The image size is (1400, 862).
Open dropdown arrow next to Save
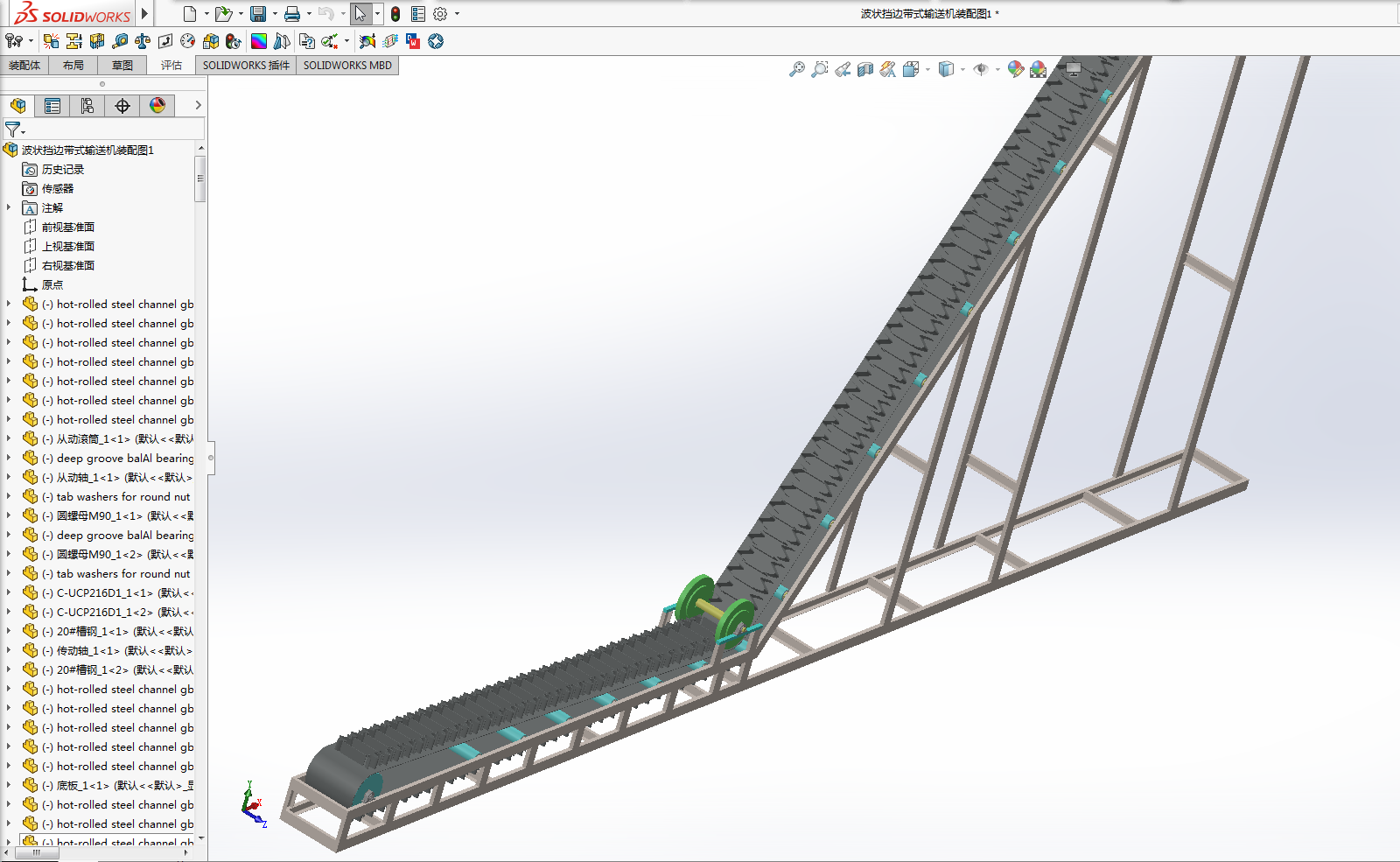click(x=275, y=14)
